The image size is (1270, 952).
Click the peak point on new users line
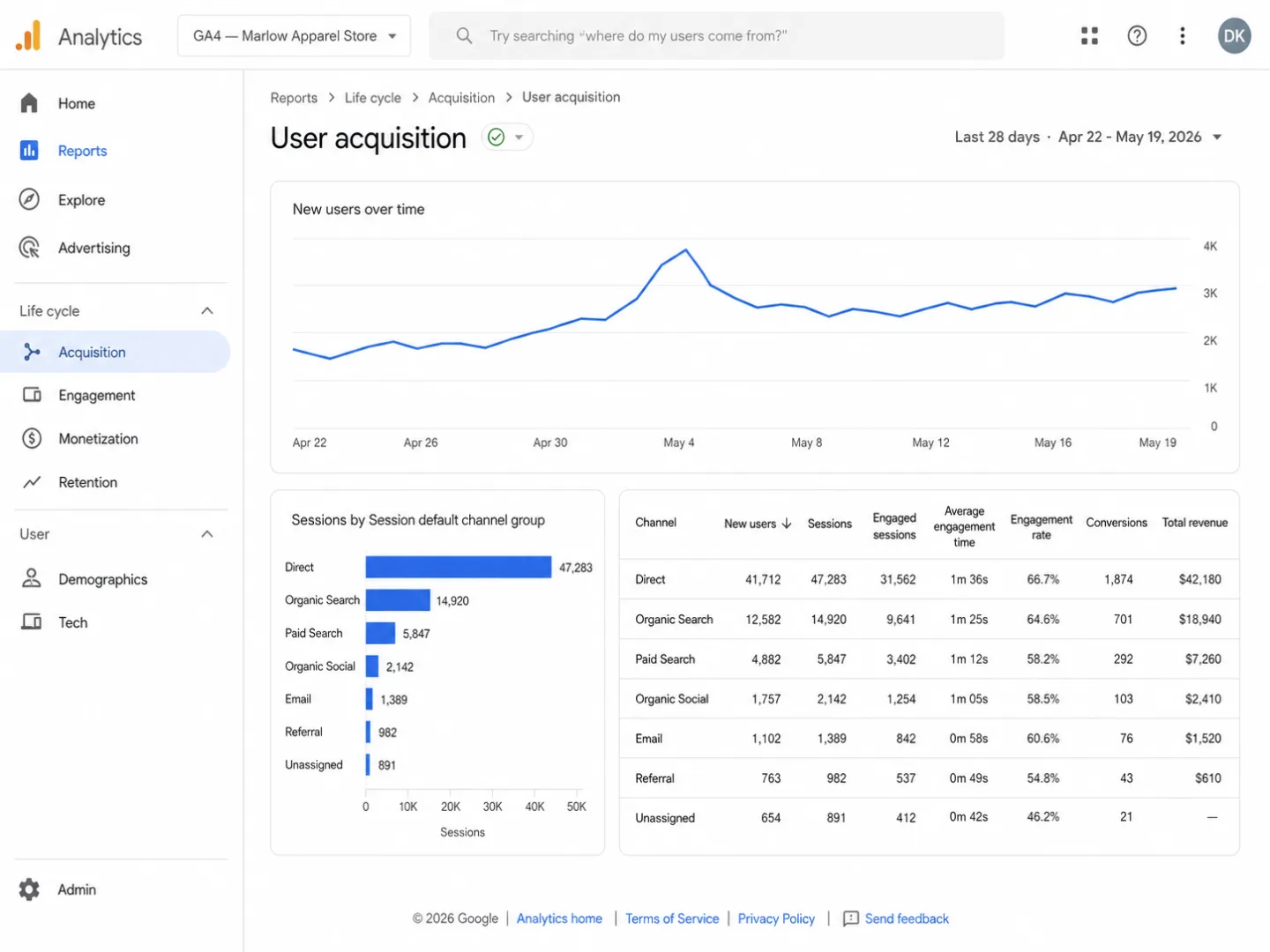(x=686, y=250)
